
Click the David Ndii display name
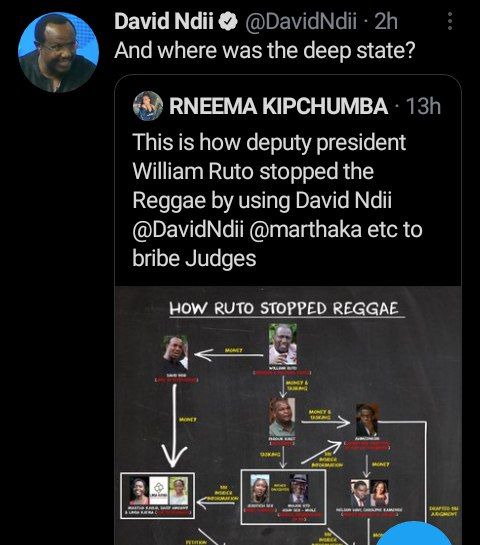point(164,22)
